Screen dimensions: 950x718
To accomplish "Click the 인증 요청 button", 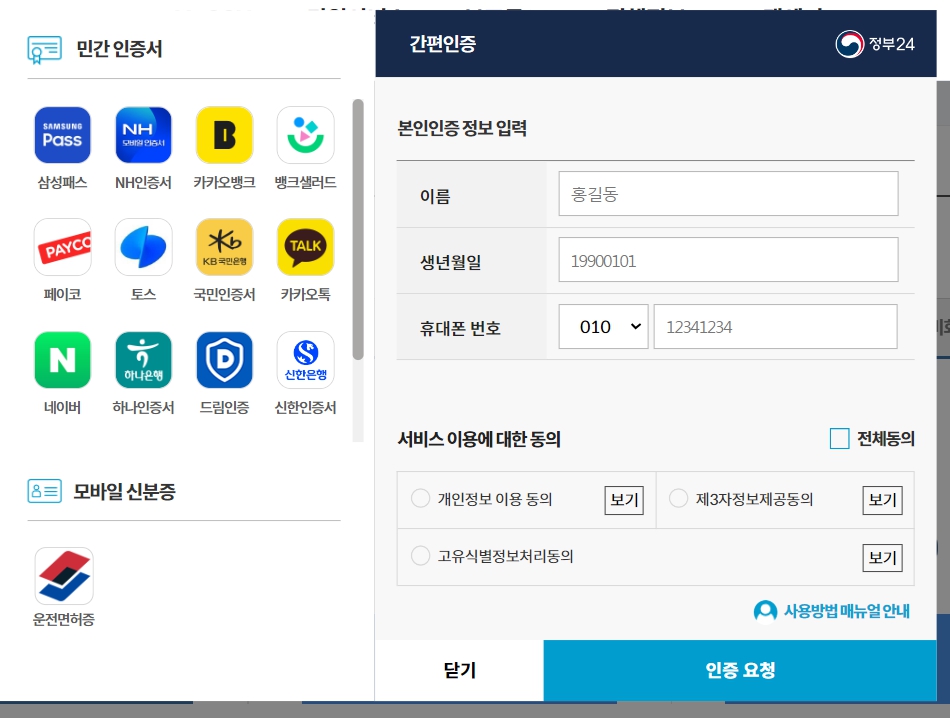I will pyautogui.click(x=740, y=670).
